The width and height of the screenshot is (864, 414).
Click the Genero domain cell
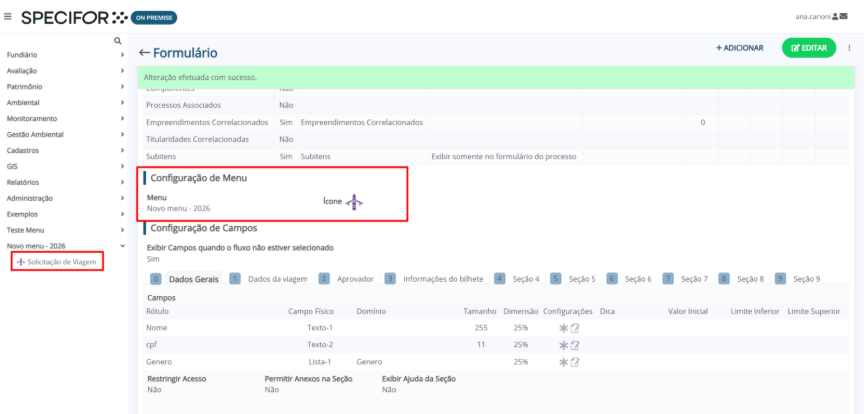[369, 362]
